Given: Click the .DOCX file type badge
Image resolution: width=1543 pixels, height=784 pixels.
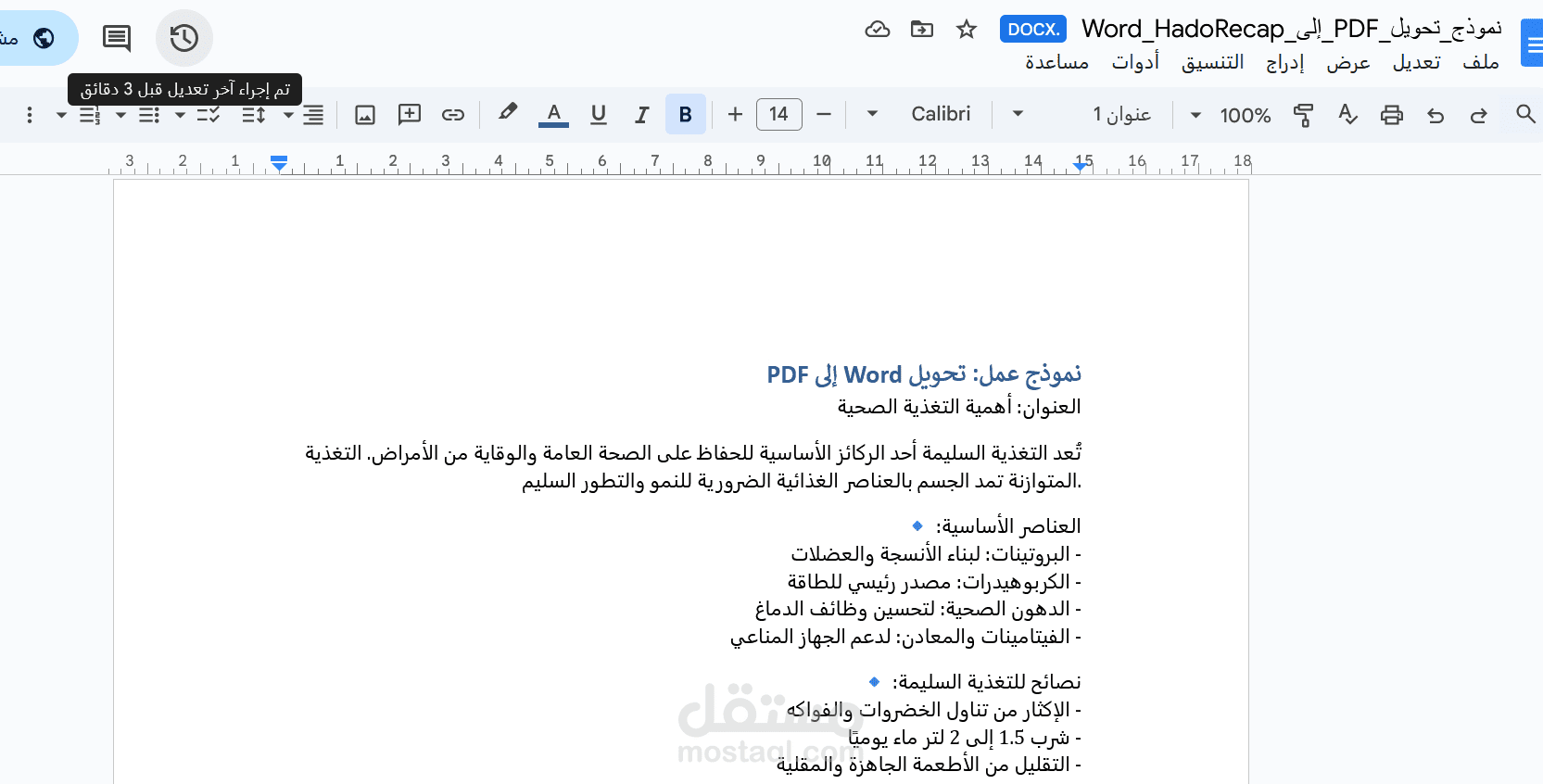Looking at the screenshot, I should pos(1033,29).
